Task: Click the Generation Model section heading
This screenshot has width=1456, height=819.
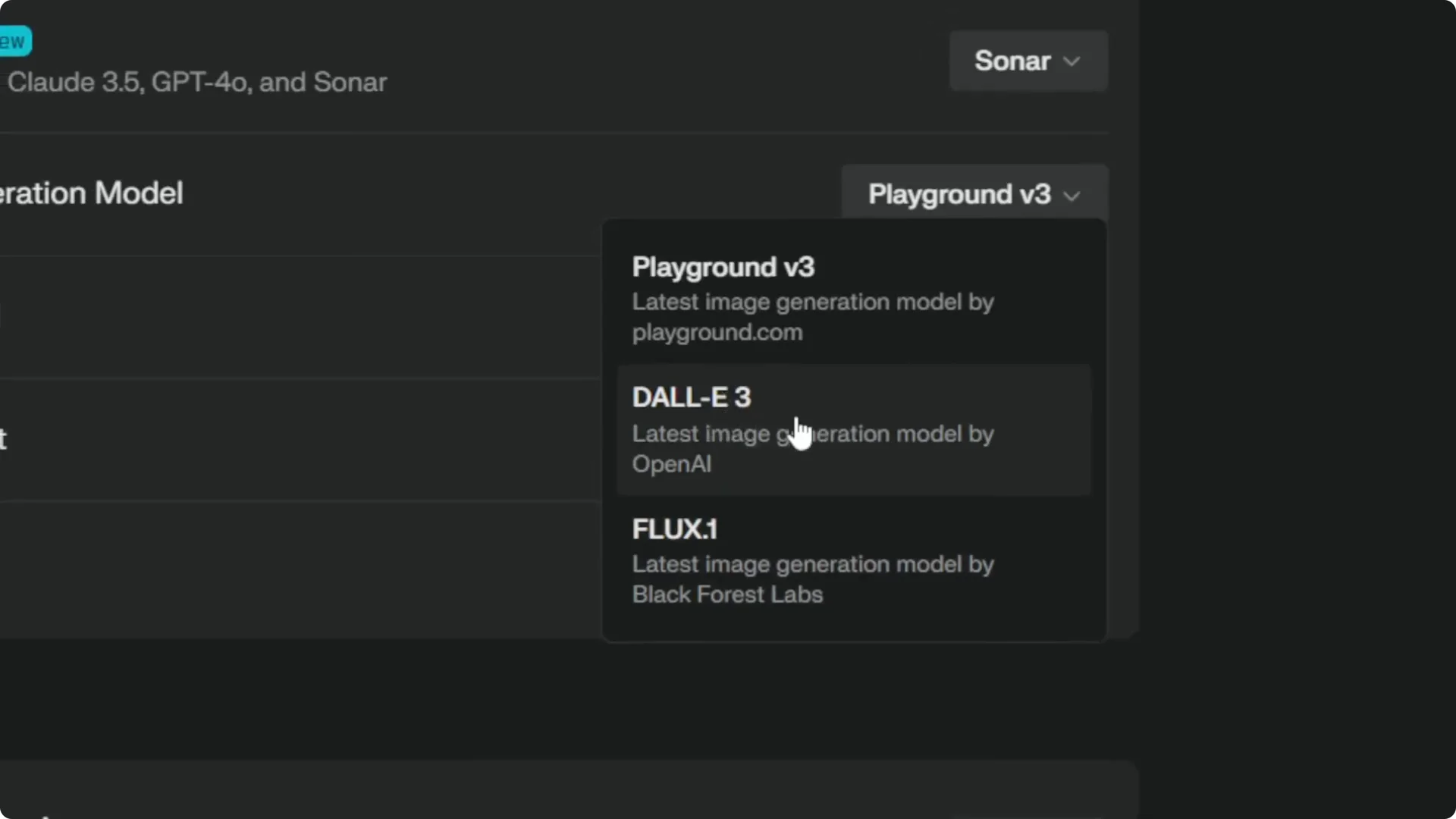Action: (x=91, y=193)
